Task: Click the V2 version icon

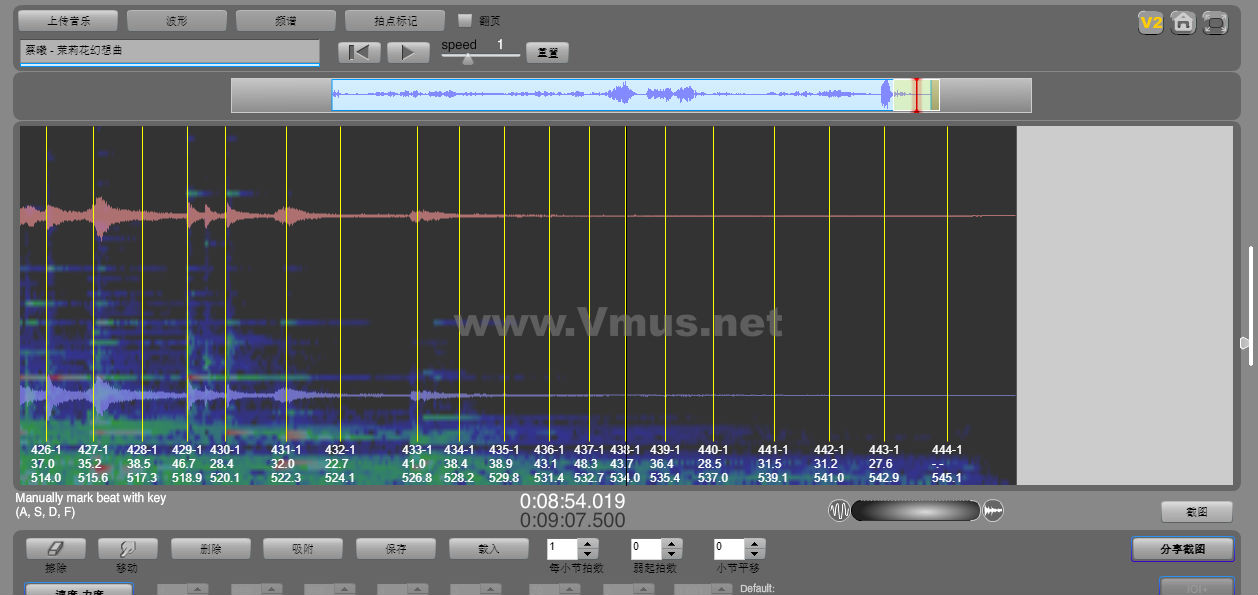Action: tap(1150, 22)
